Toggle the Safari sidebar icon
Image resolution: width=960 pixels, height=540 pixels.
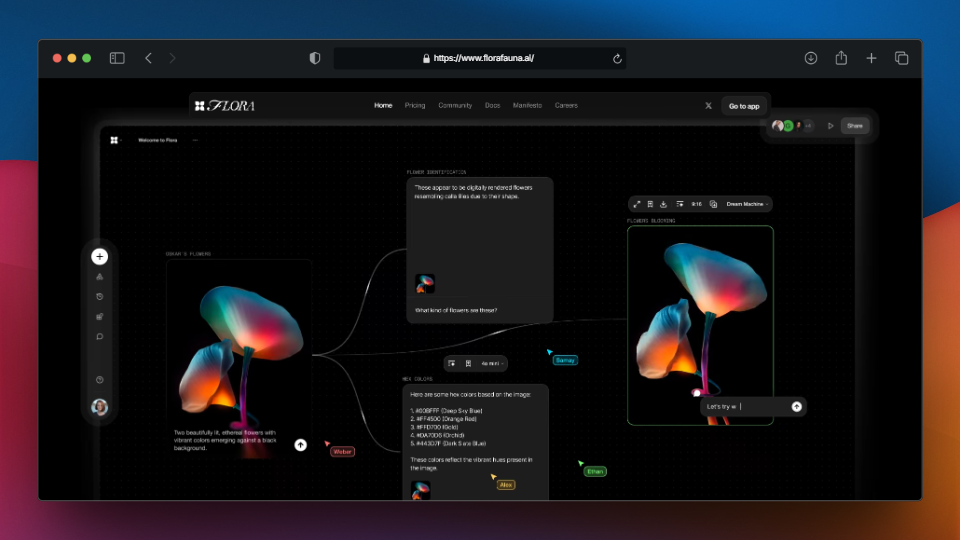pos(117,58)
